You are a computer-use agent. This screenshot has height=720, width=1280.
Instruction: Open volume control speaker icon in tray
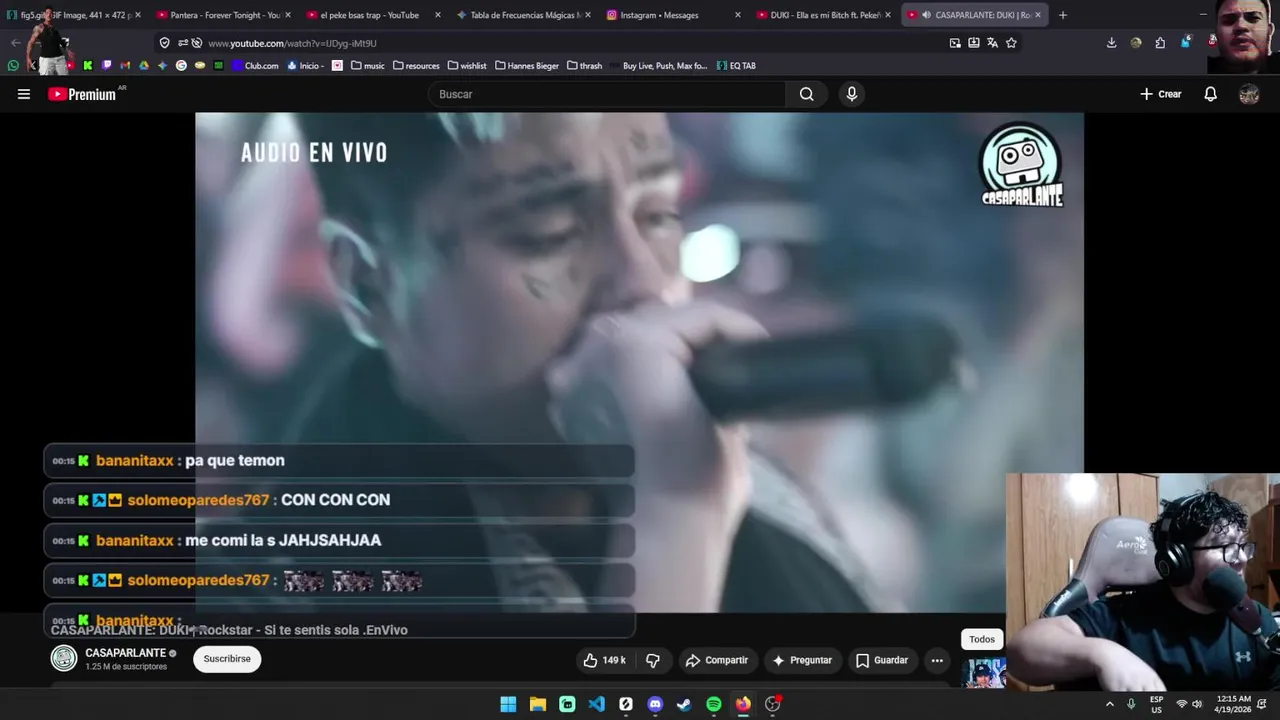point(1197,704)
